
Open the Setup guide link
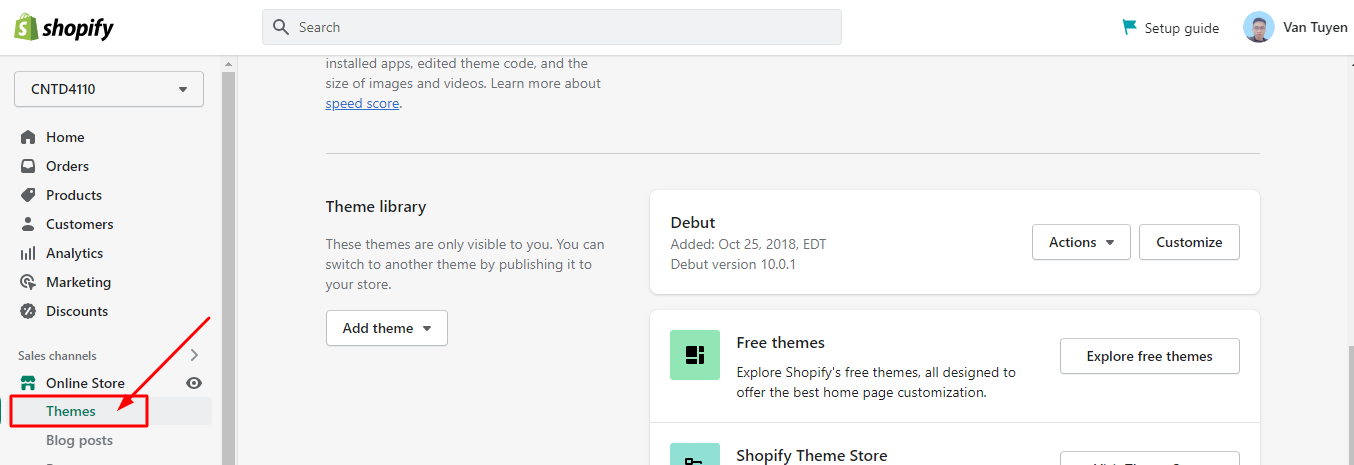pos(1182,28)
